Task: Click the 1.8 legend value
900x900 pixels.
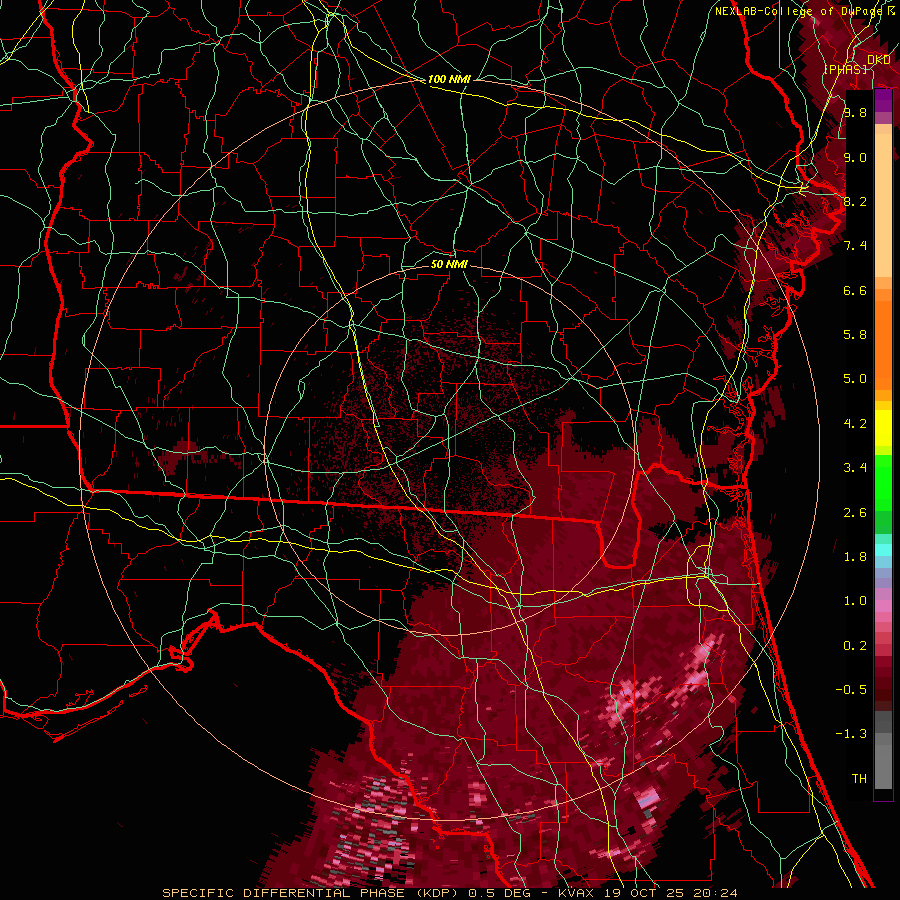Action: point(855,557)
